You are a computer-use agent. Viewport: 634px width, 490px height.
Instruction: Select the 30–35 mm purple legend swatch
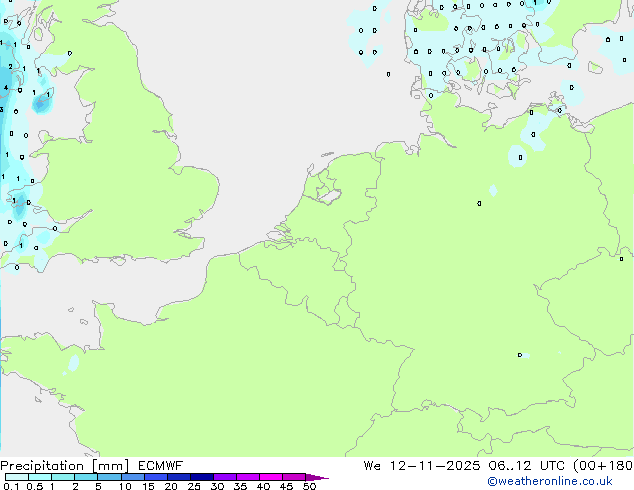click(225, 477)
